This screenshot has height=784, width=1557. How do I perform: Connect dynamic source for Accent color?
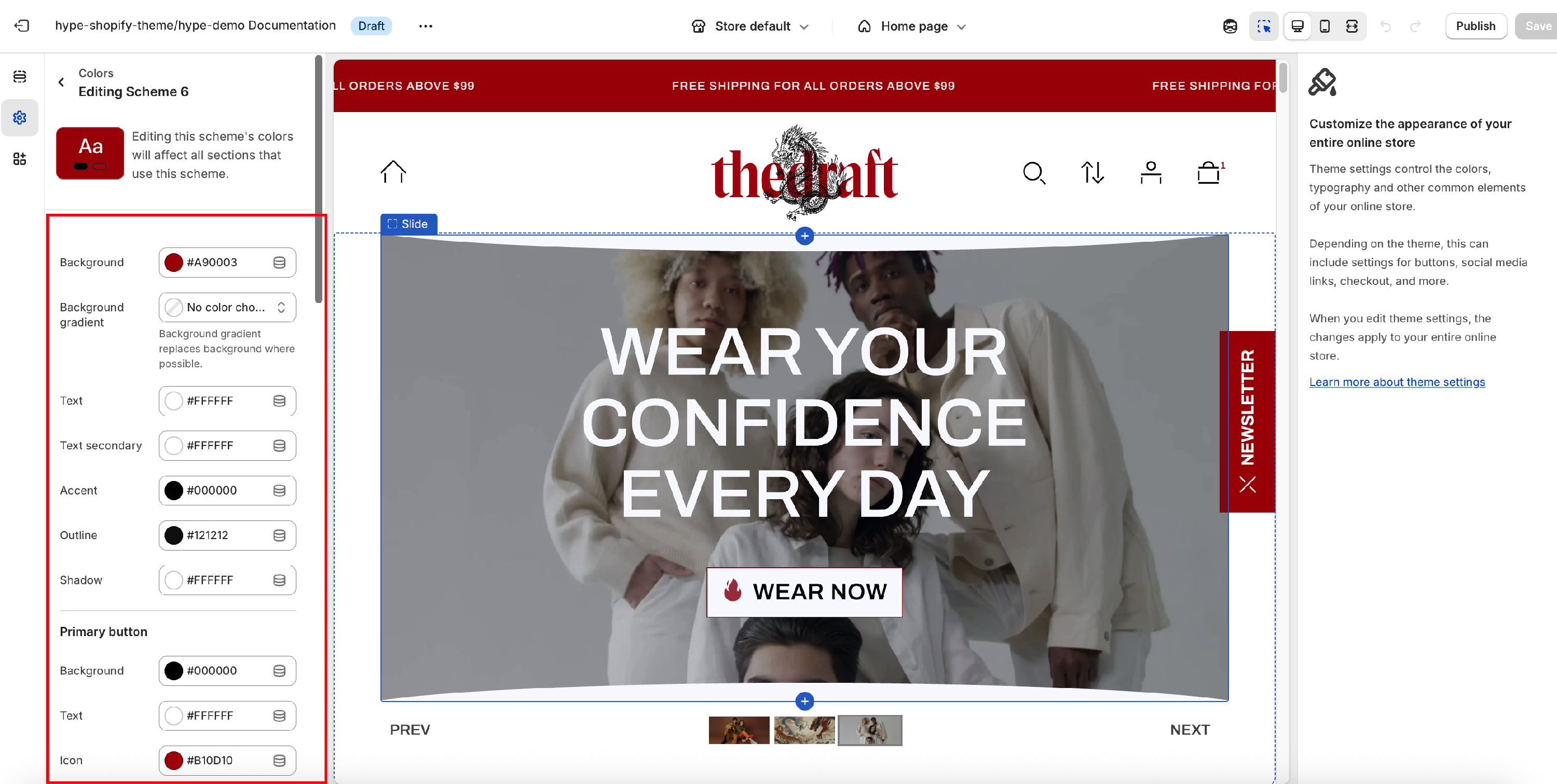[279, 491]
